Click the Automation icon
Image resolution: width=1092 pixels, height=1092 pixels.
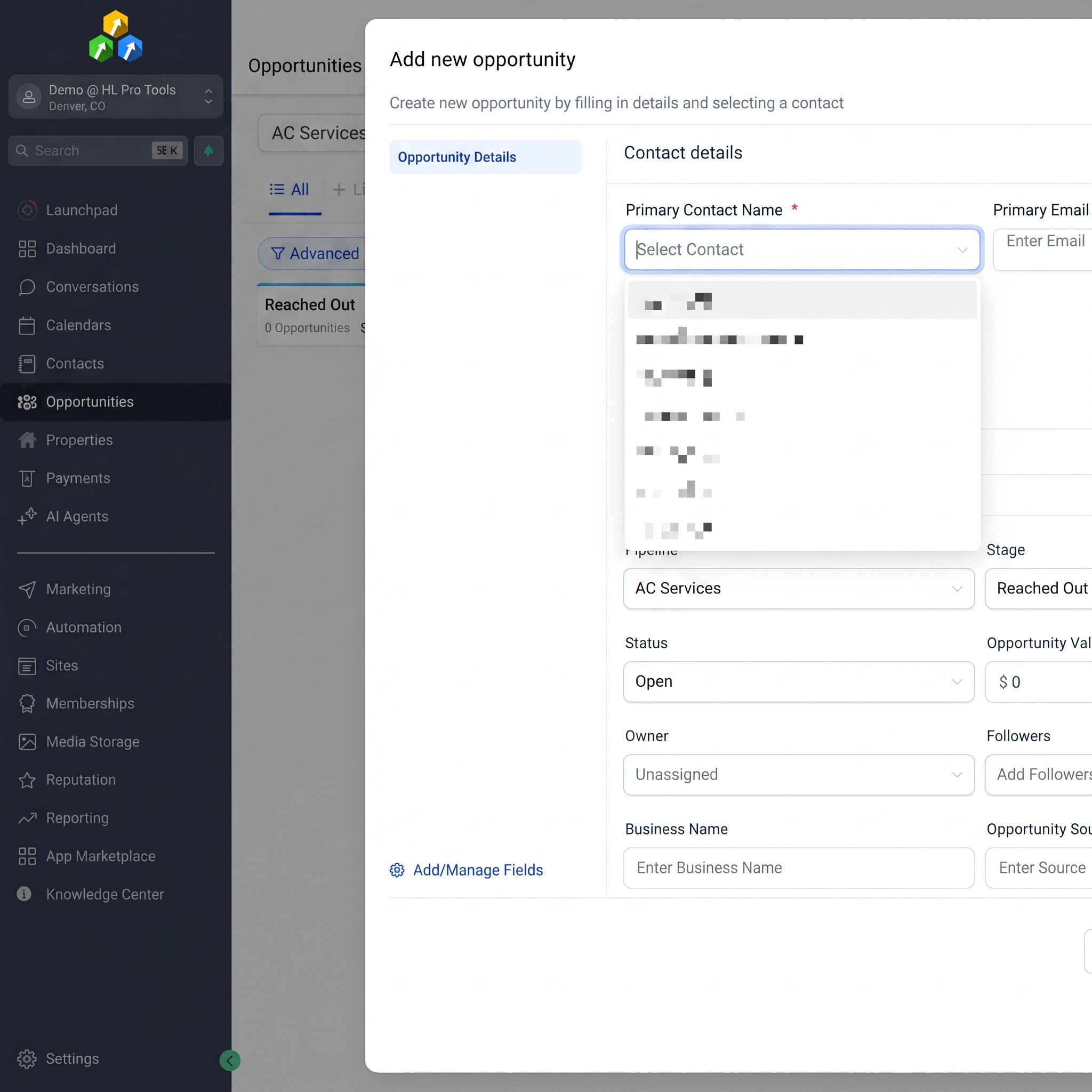(x=27, y=628)
